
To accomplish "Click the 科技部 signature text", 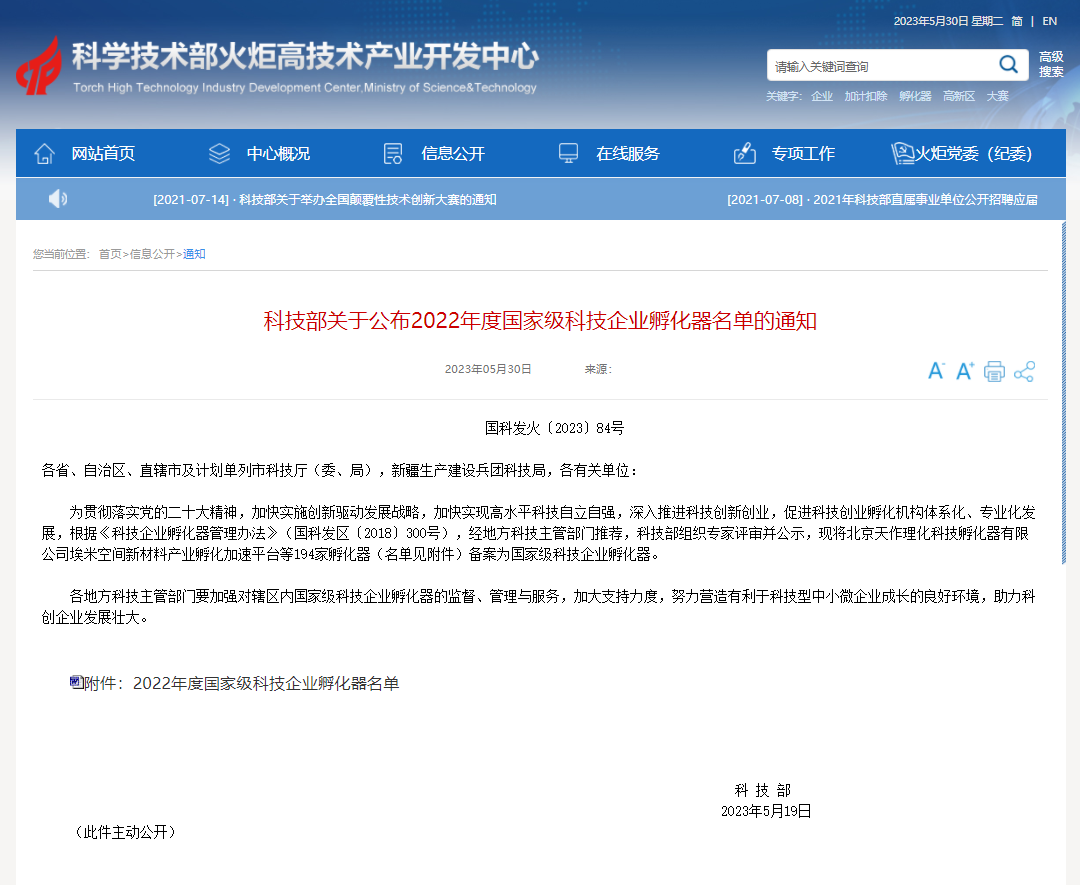I will coord(763,790).
